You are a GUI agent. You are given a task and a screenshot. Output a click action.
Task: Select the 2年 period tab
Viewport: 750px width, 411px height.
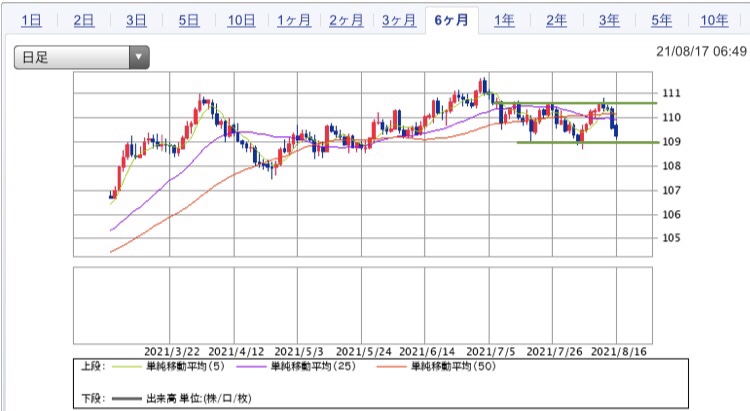click(x=557, y=20)
